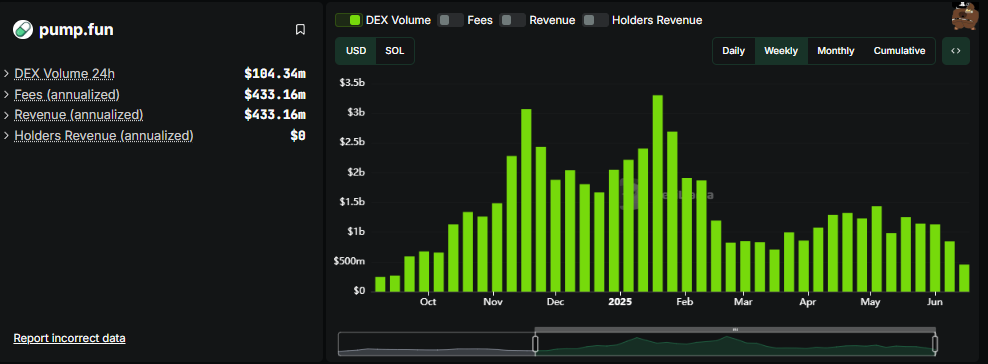Click the left range slider handle
This screenshot has width=988, height=364.
(x=535, y=344)
